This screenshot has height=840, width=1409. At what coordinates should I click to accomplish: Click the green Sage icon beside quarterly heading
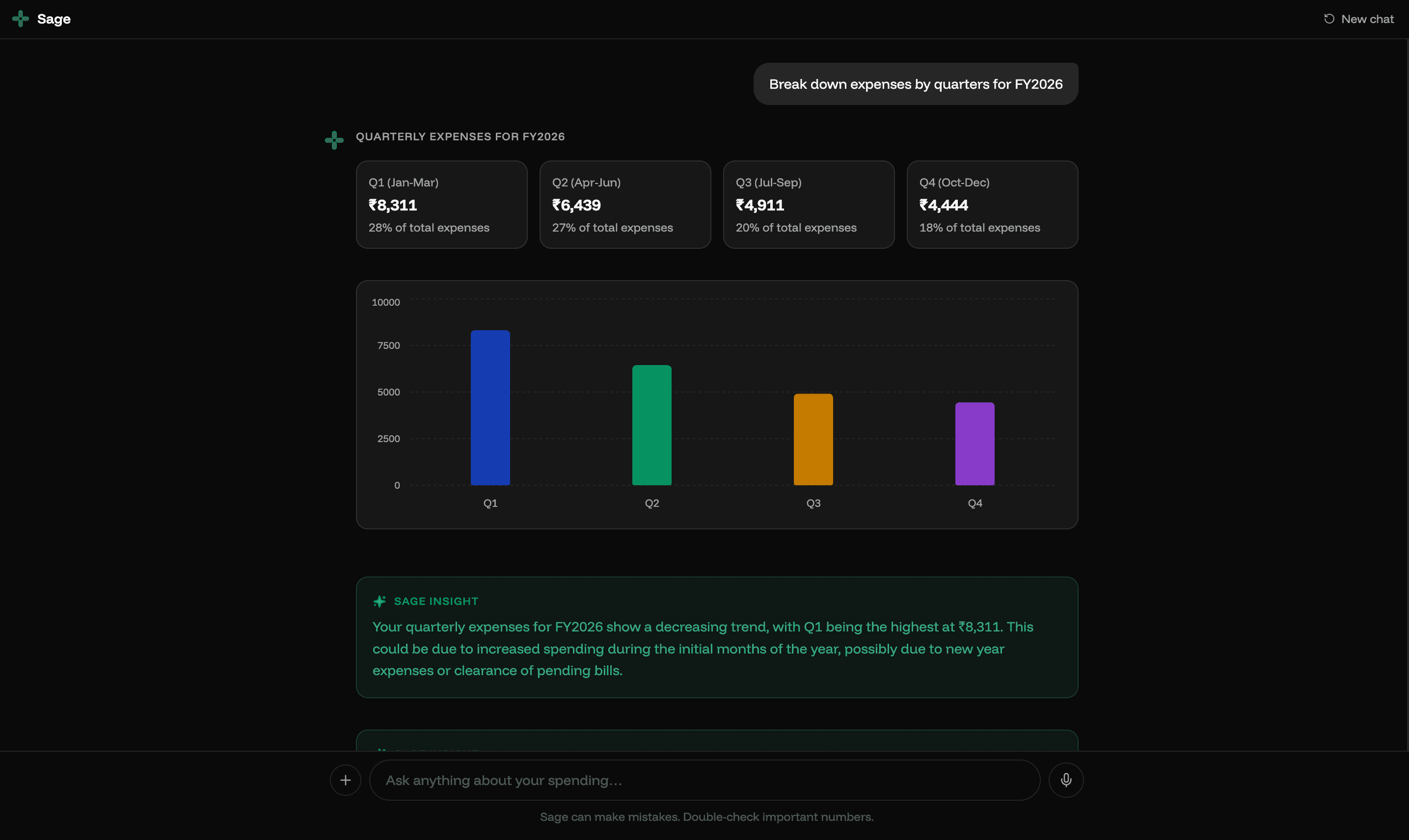click(x=334, y=140)
